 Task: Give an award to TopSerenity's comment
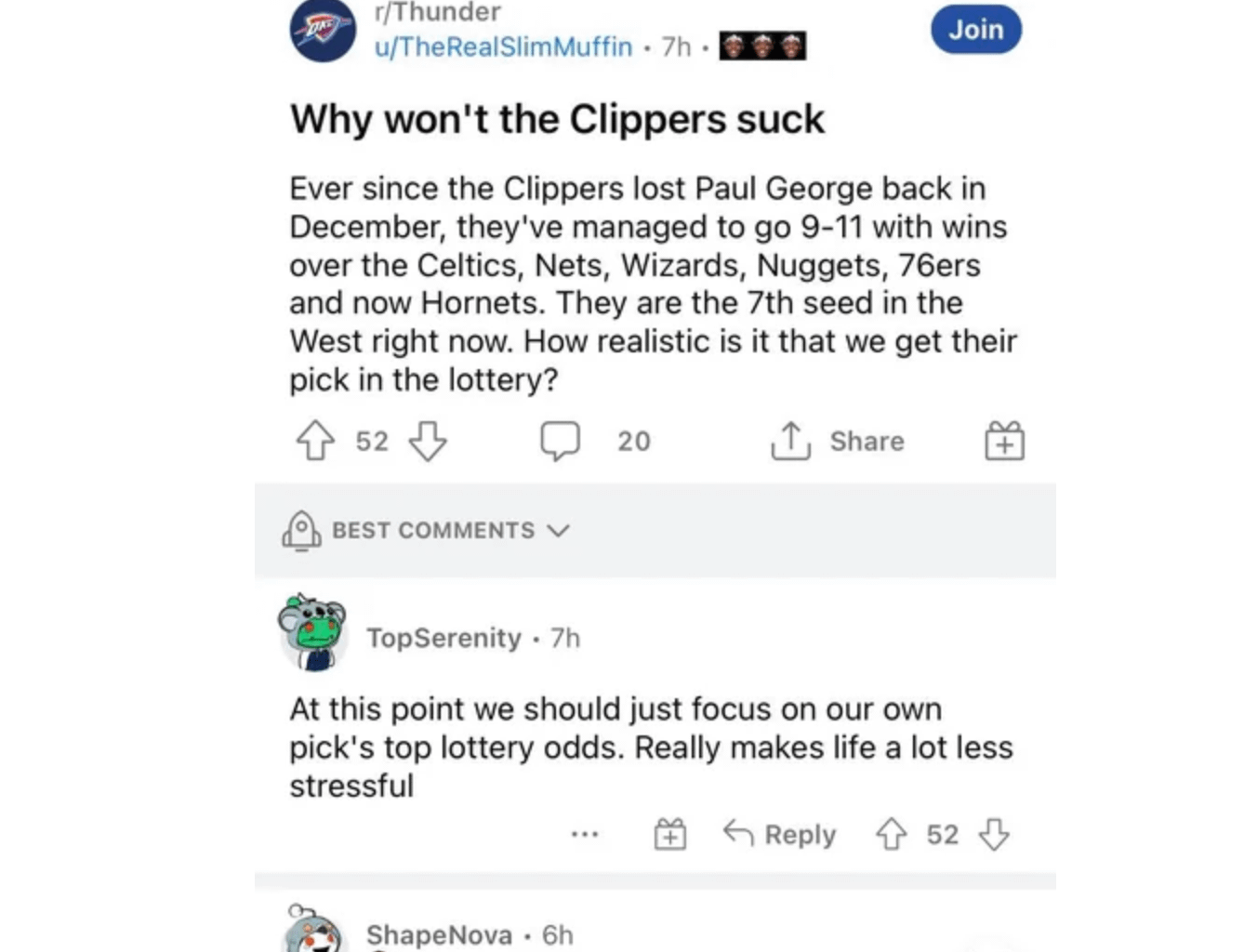coord(669,834)
